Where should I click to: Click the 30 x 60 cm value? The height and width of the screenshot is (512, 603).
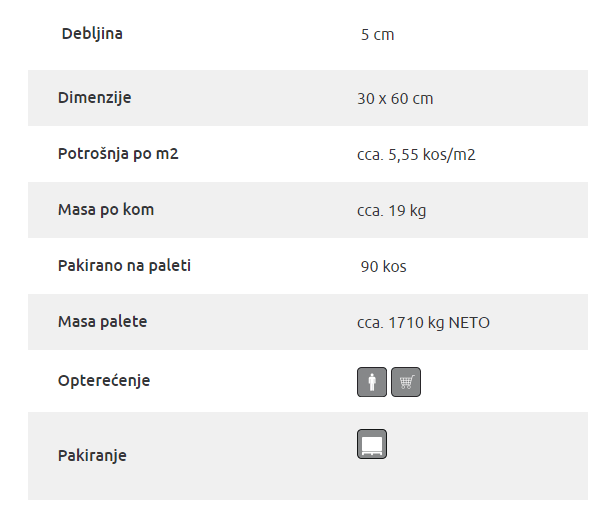(x=395, y=98)
